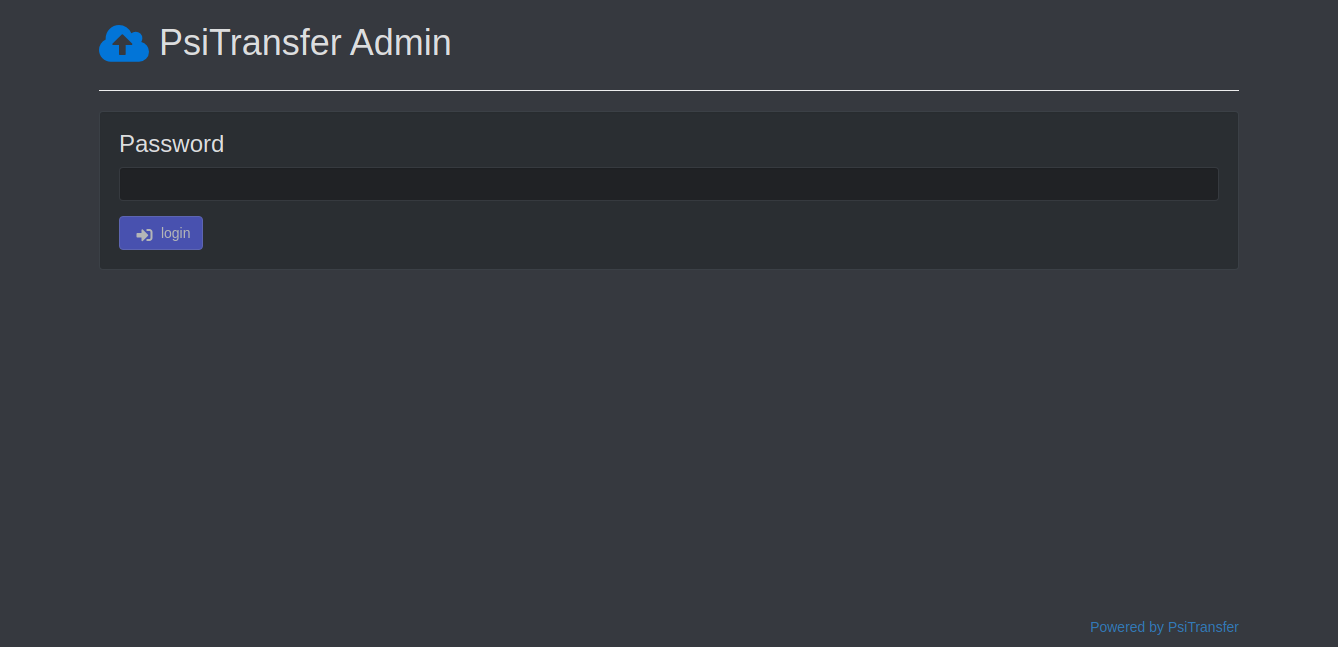
Task: Click the Password label text
Action: pos(171,144)
